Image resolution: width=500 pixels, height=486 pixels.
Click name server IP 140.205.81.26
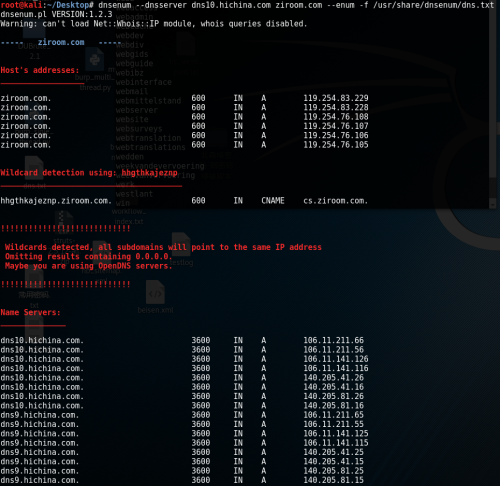pos(333,396)
